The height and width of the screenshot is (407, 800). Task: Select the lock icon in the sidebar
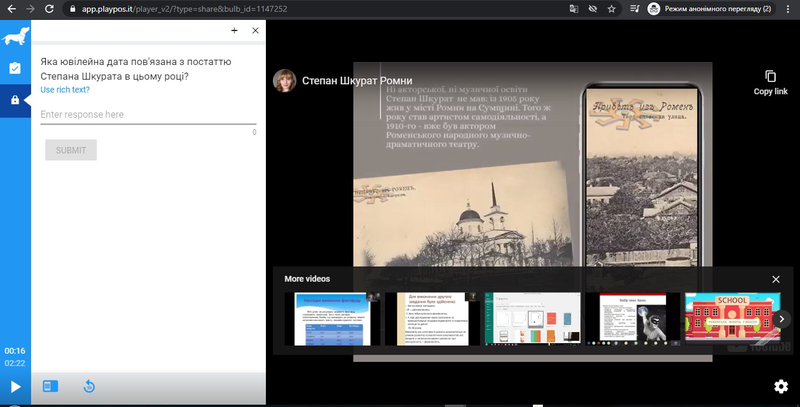click(15, 100)
